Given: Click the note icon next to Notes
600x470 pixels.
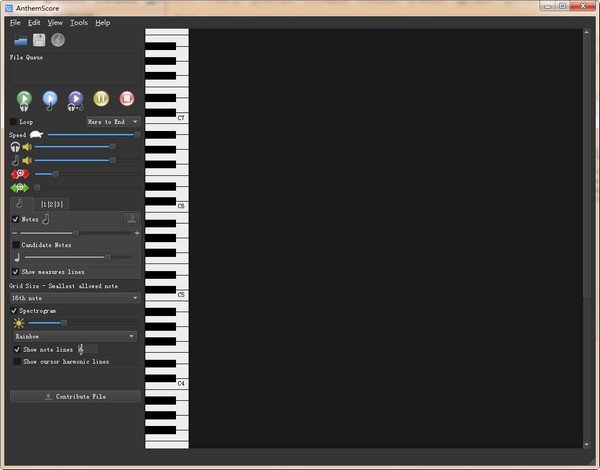Looking at the screenshot, I should (46, 219).
